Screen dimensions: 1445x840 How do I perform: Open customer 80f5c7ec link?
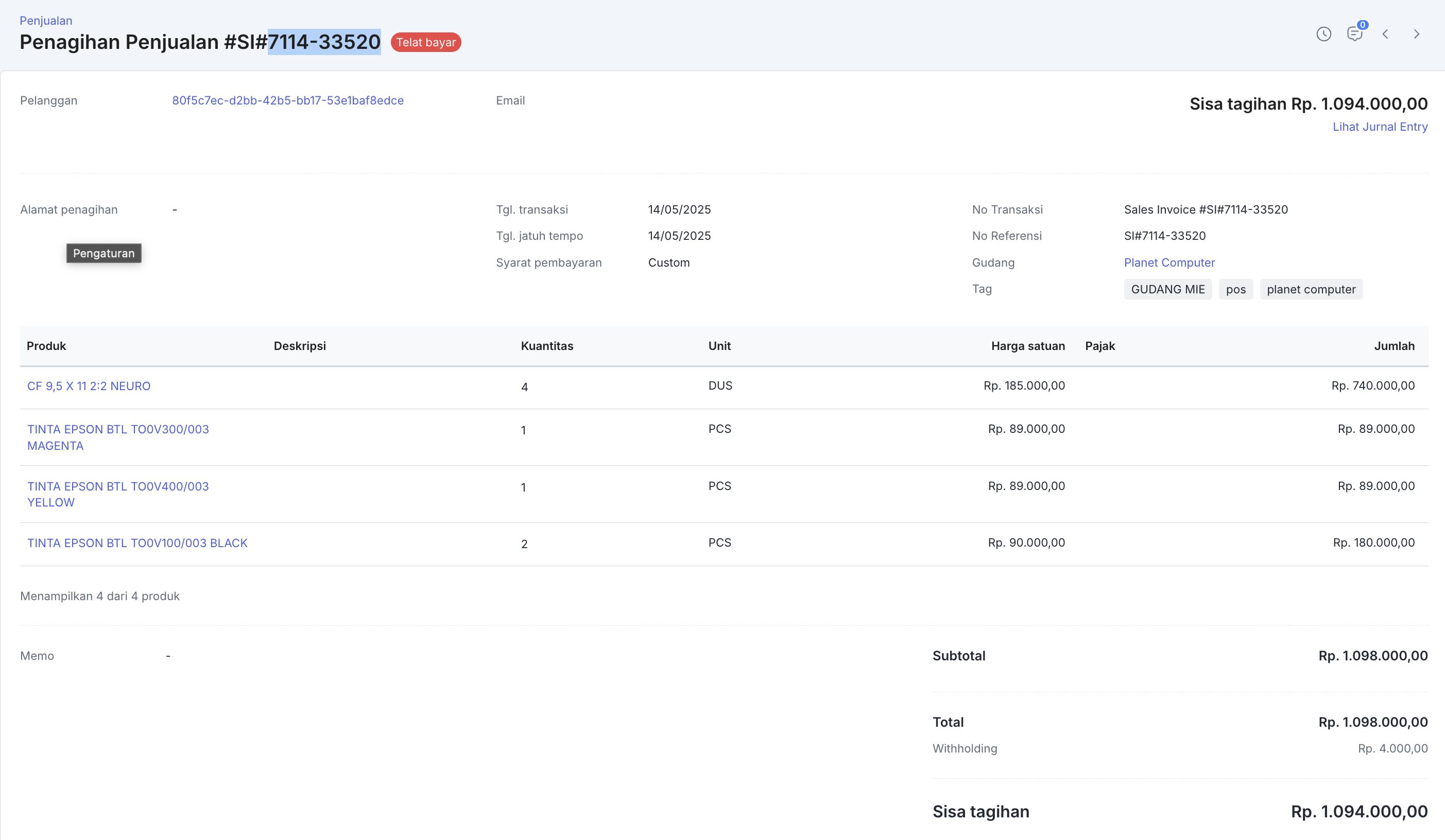click(288, 100)
